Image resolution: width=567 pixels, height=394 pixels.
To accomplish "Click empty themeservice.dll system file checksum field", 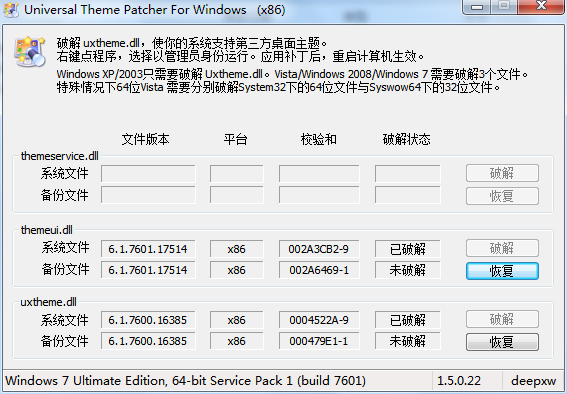I will 319,174.
